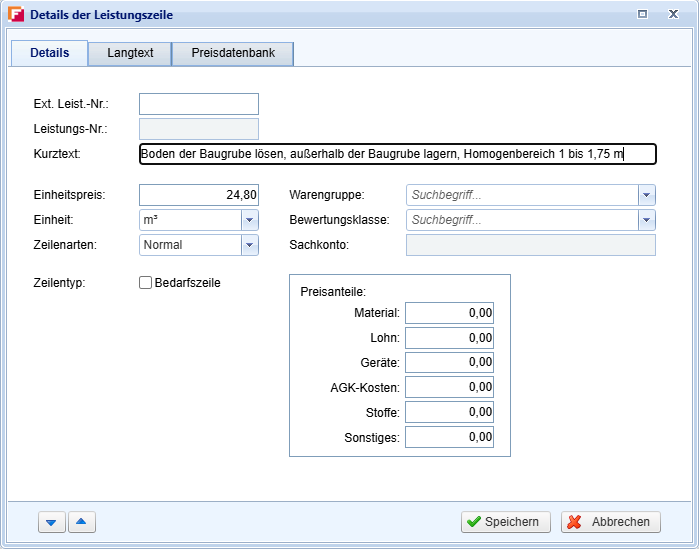Screen dimensions: 699x549
Task: Click into the Lohn price field
Action: point(449,338)
